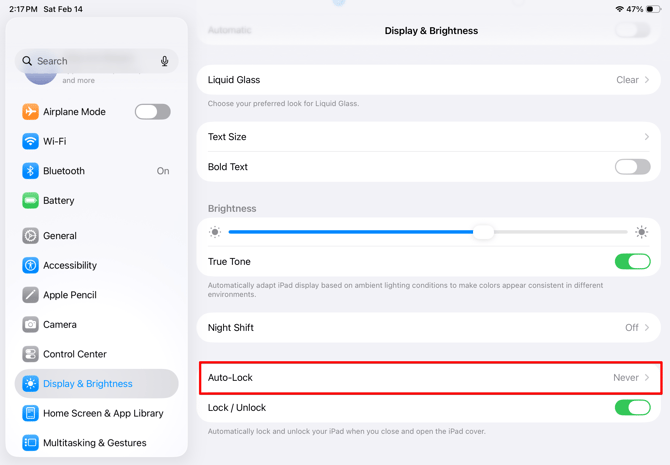Tap the '47%' battery percentage
The height and width of the screenshot is (465, 670).
point(635,9)
